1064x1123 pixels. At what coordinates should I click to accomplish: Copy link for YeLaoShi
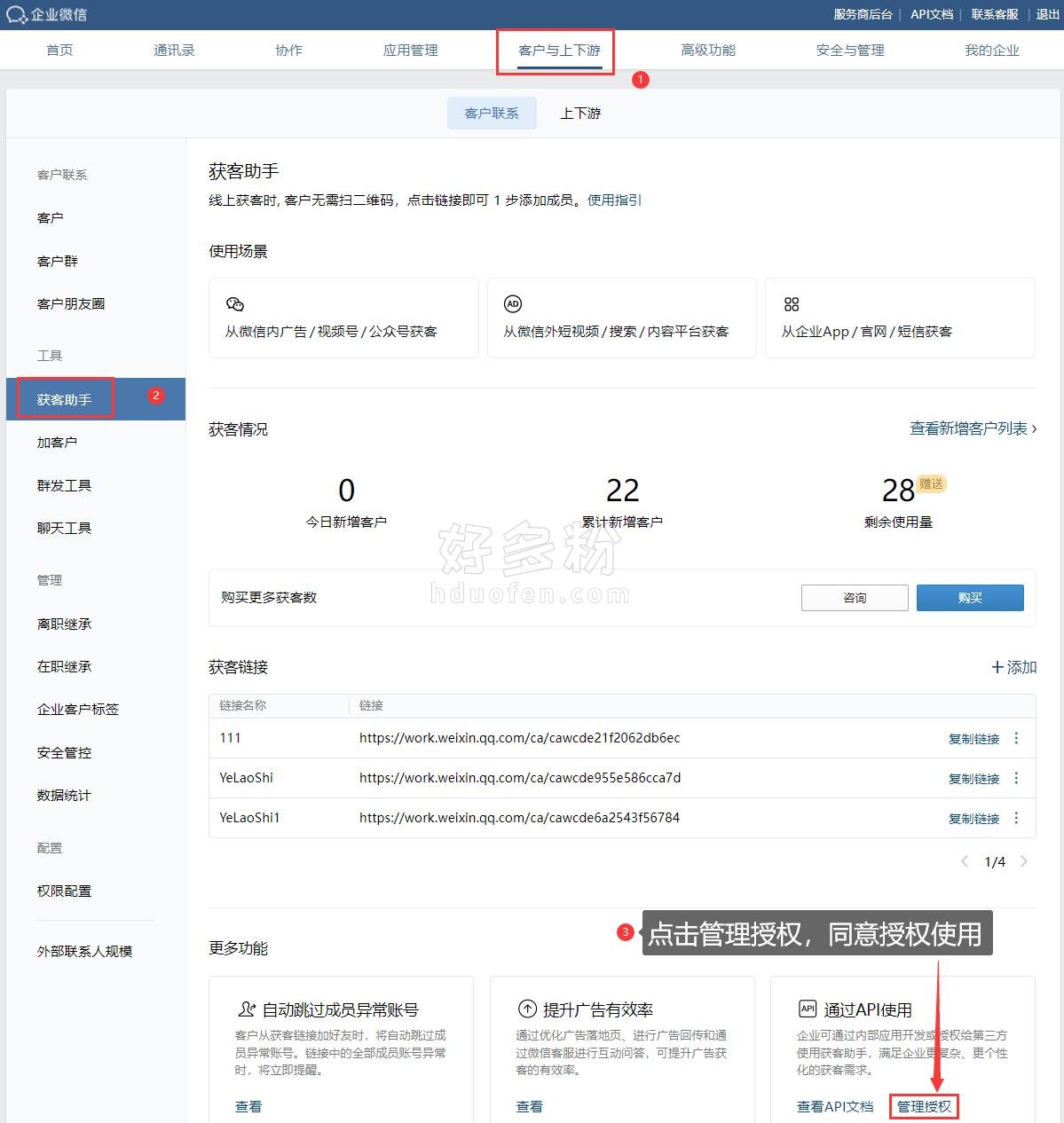974,779
